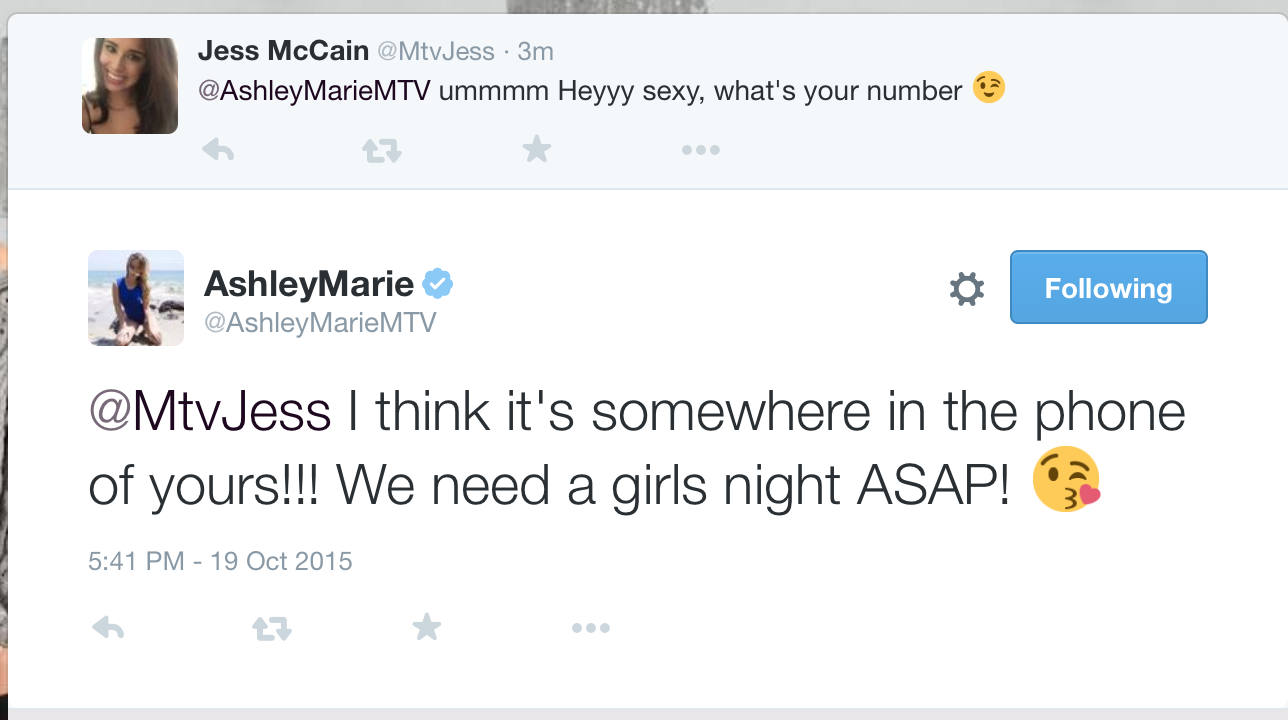Open AshleyMarie's beach profile photo
1288x720 pixels.
136,298
